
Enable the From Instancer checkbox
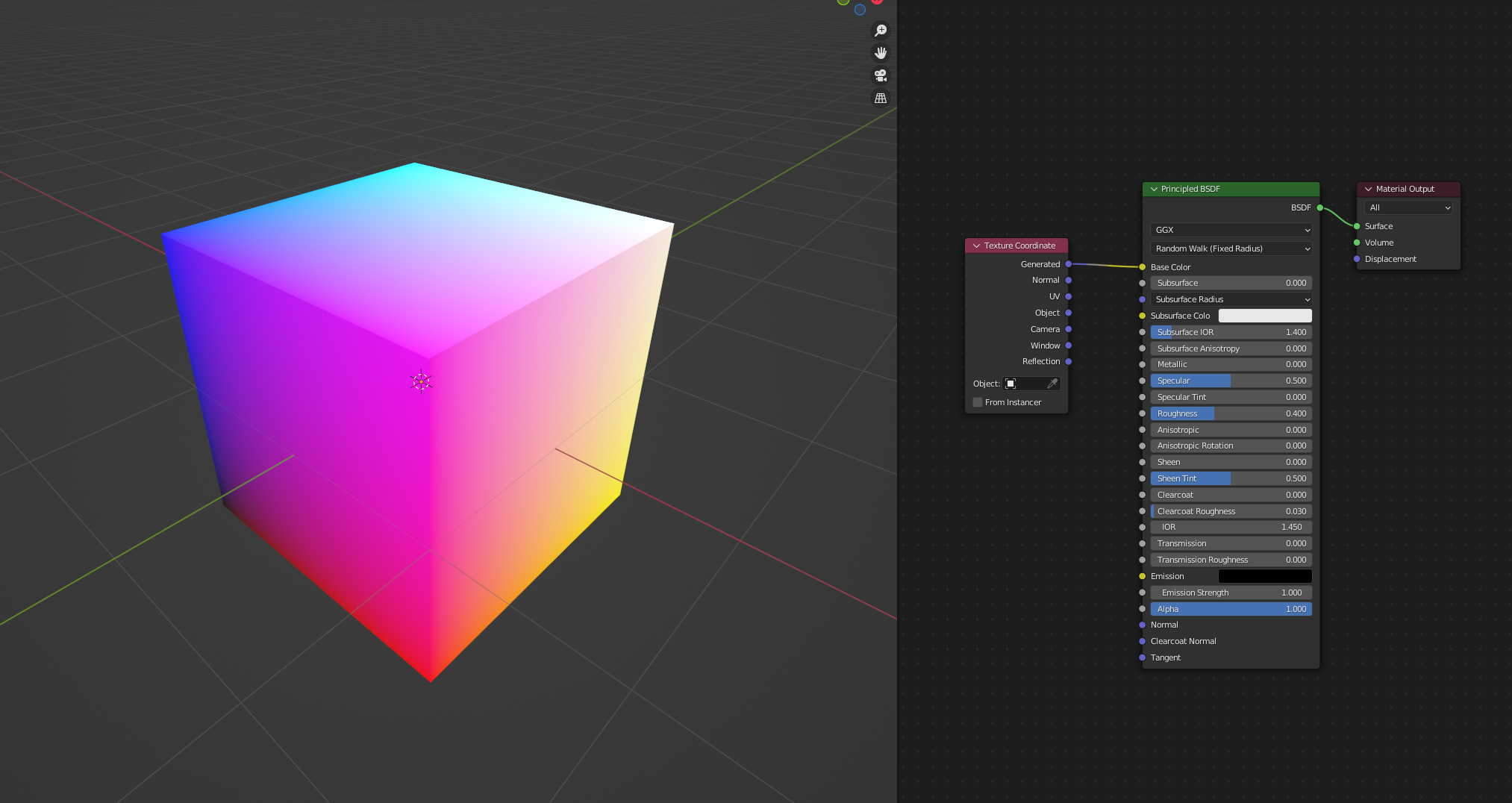click(x=978, y=402)
